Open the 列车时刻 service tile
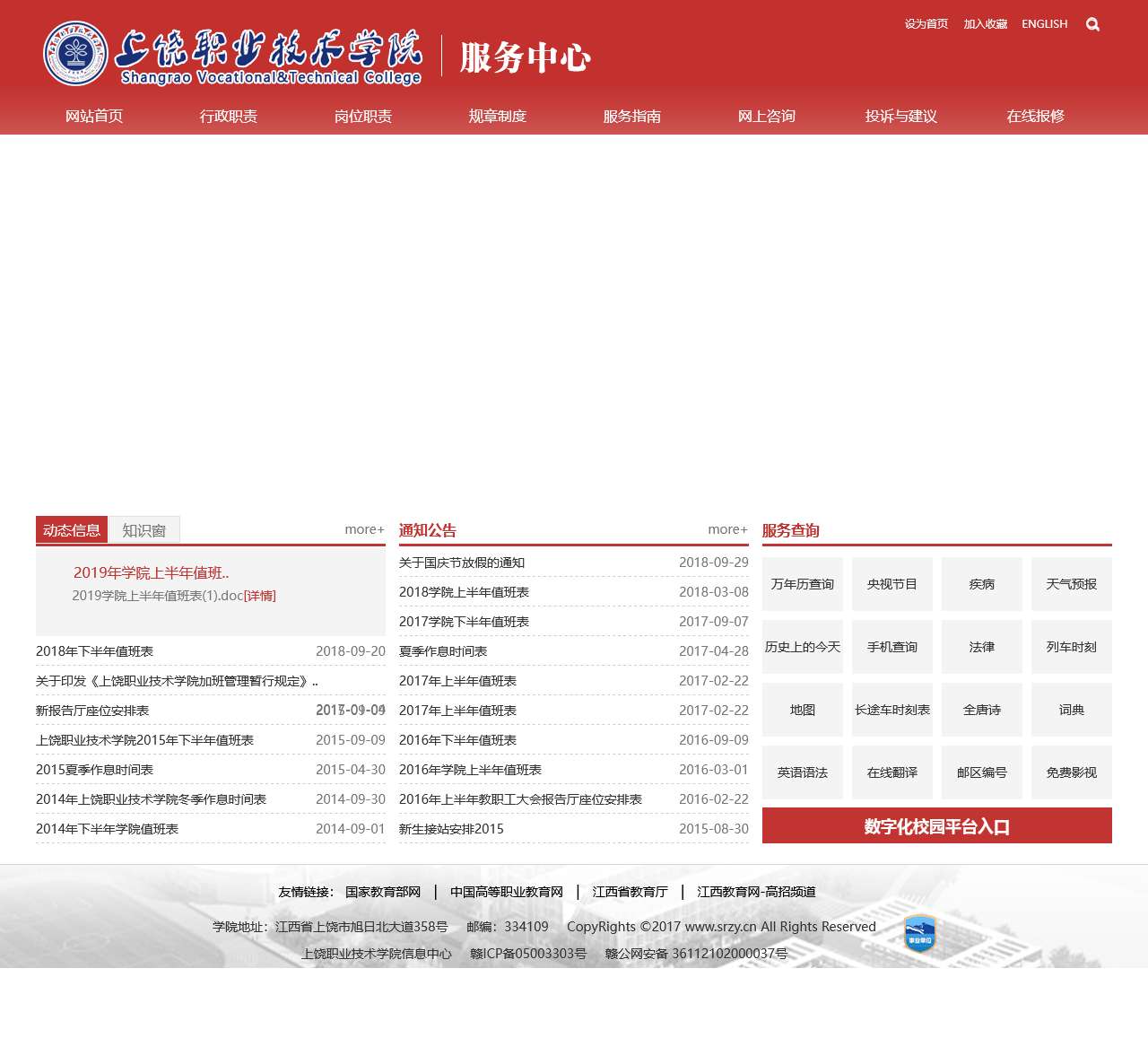The image size is (1148, 1047). click(1071, 647)
